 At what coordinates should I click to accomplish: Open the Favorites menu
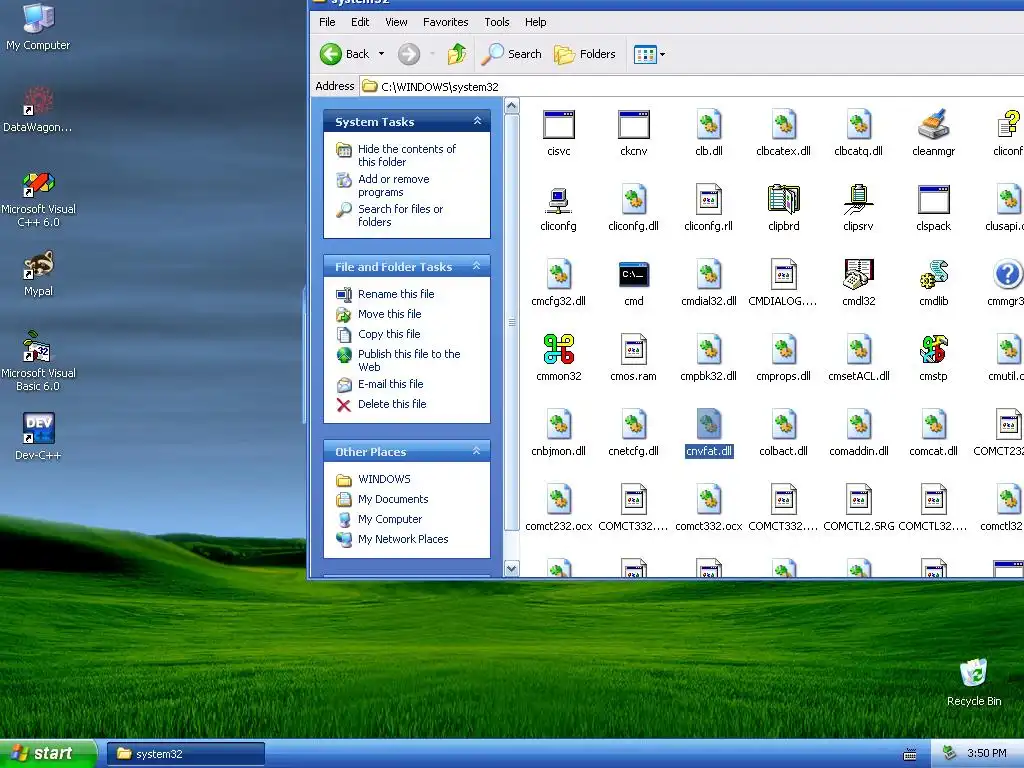click(445, 22)
